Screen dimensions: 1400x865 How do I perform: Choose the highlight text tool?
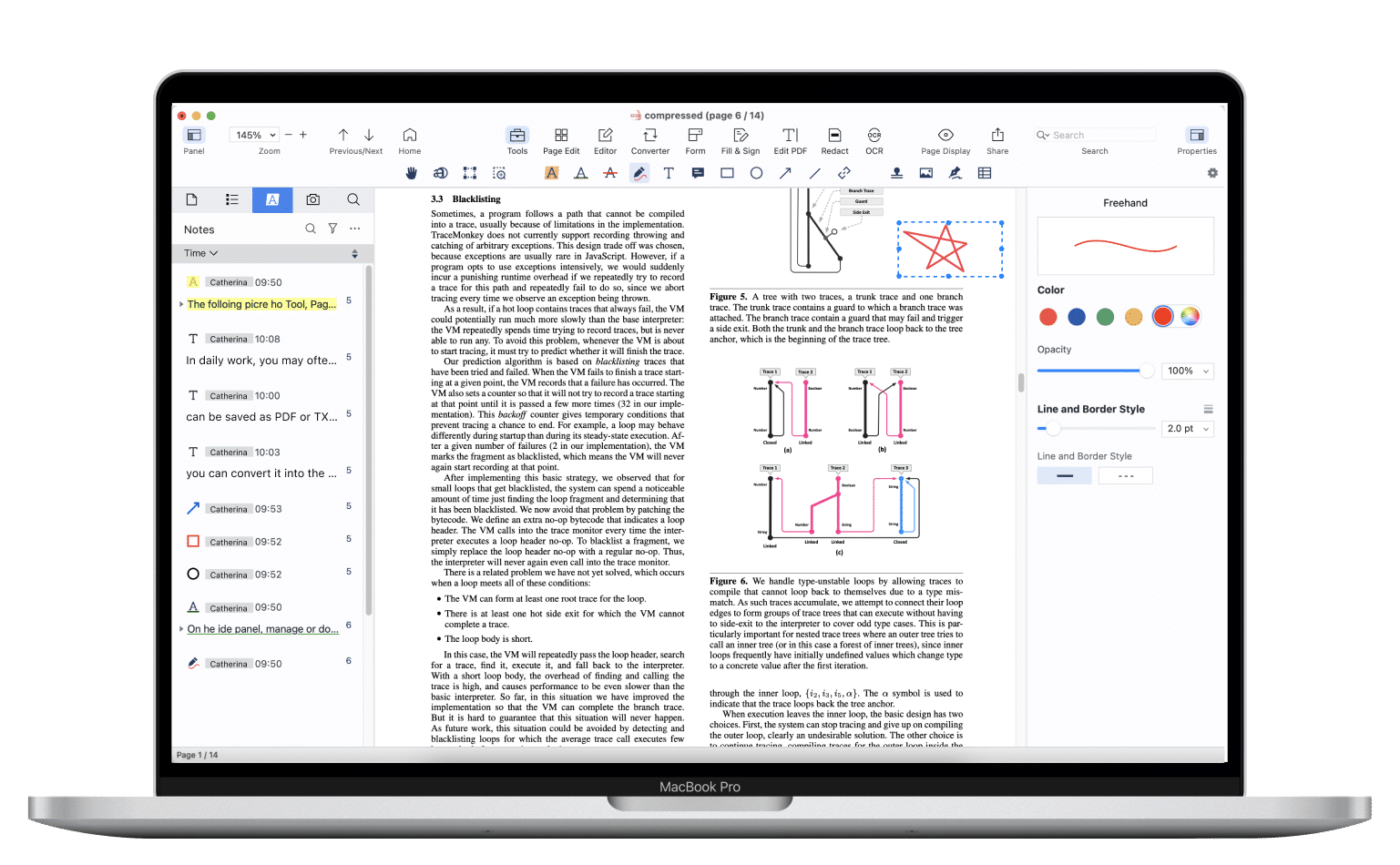click(551, 173)
